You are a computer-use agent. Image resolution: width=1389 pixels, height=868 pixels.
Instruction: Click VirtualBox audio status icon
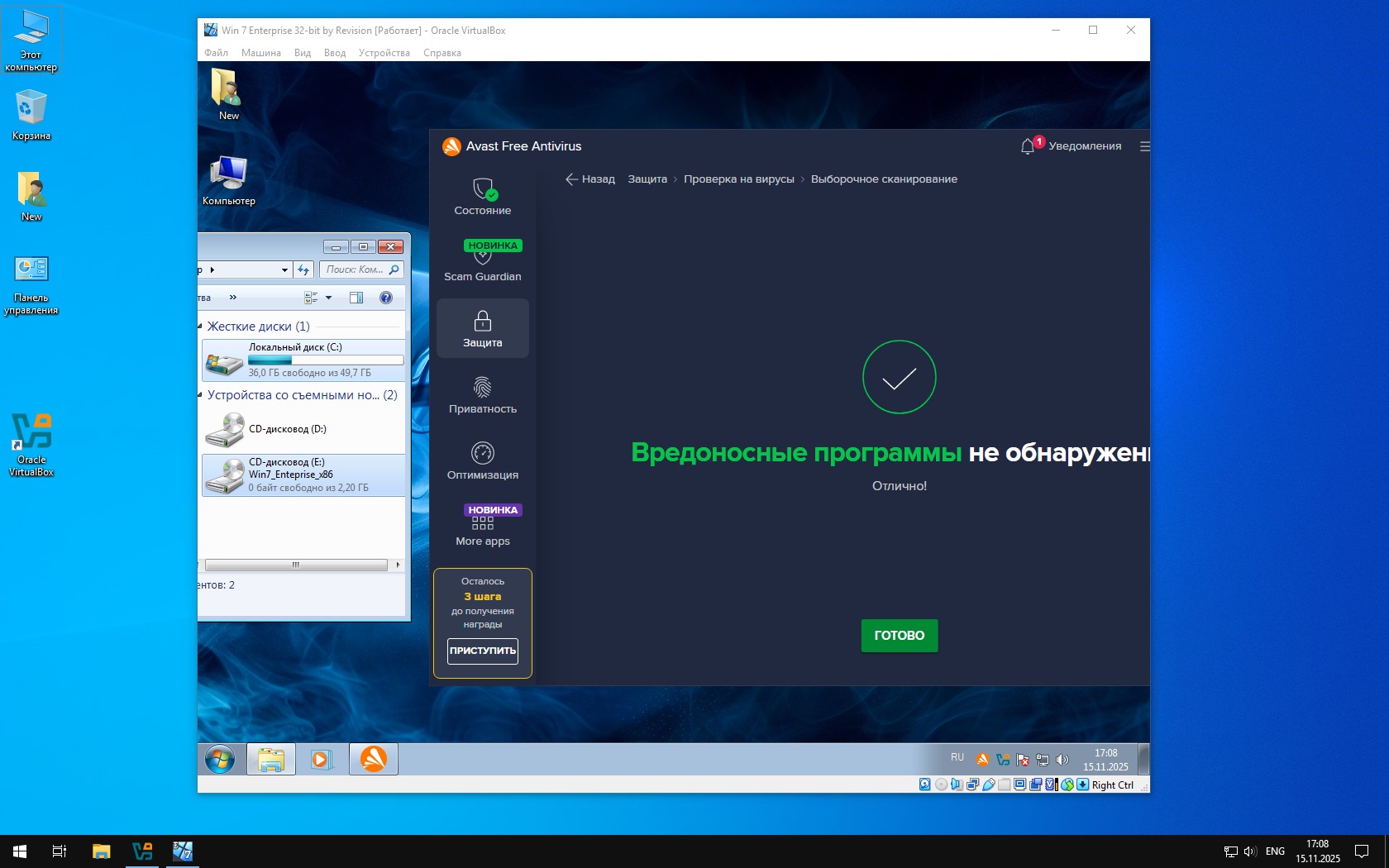tap(957, 785)
